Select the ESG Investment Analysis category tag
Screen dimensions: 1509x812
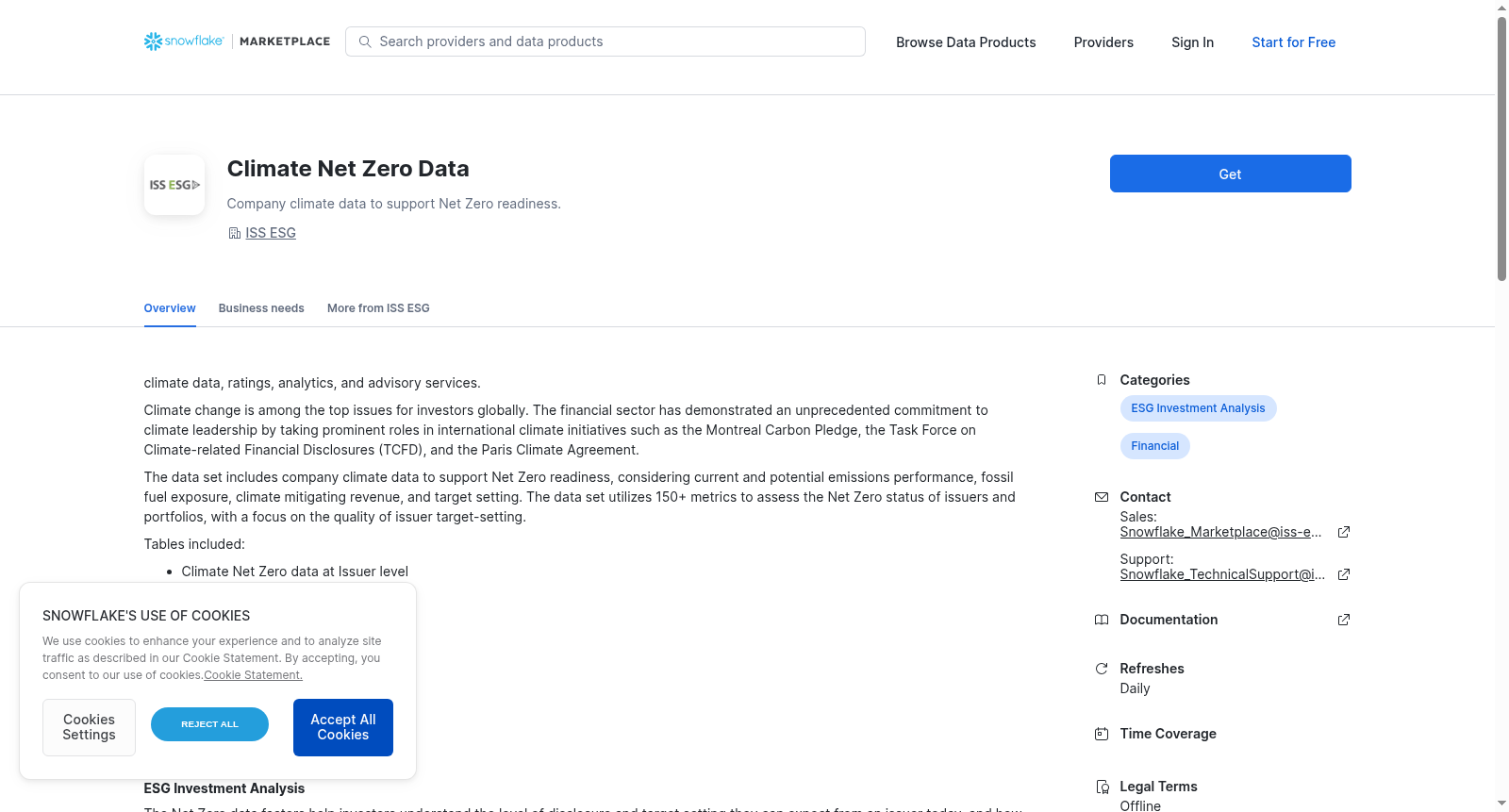coord(1199,408)
